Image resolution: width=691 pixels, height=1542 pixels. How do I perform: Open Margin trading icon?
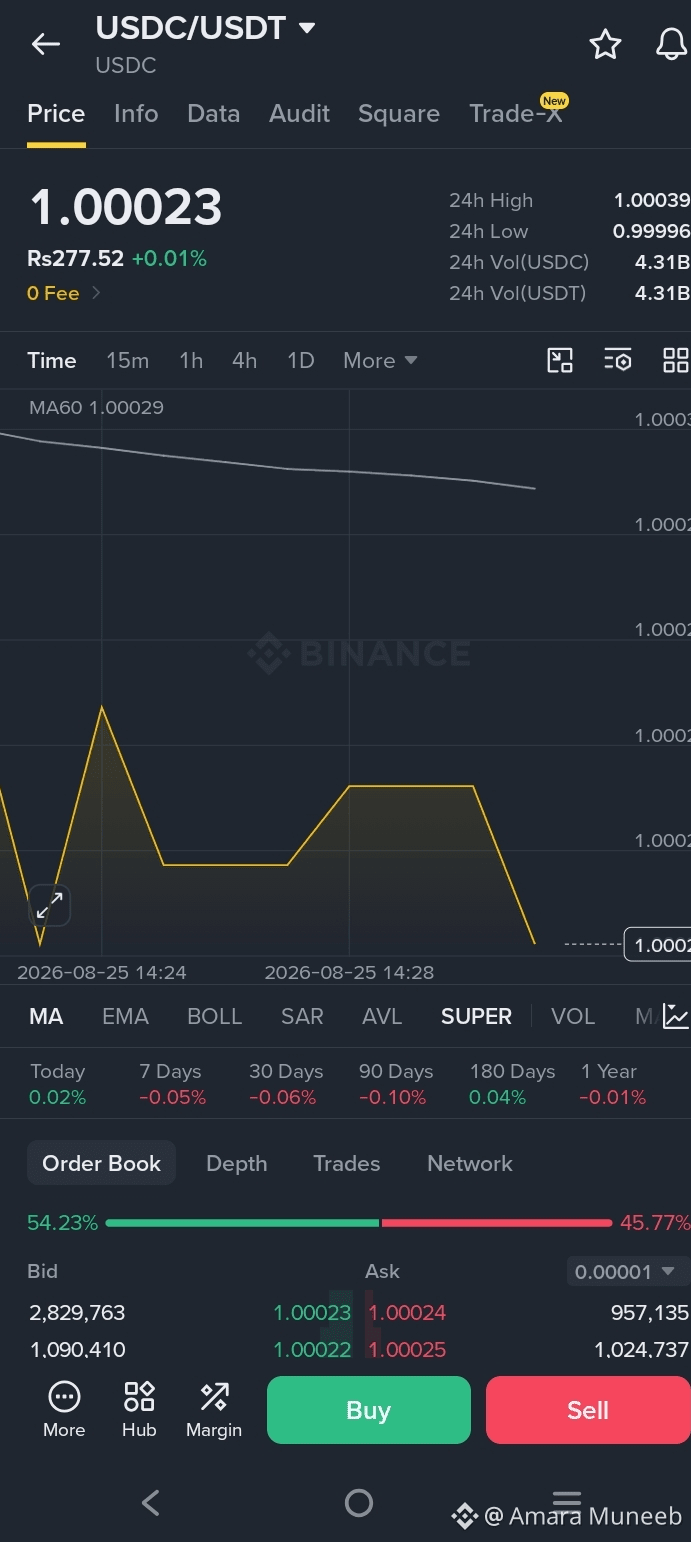coord(214,1409)
